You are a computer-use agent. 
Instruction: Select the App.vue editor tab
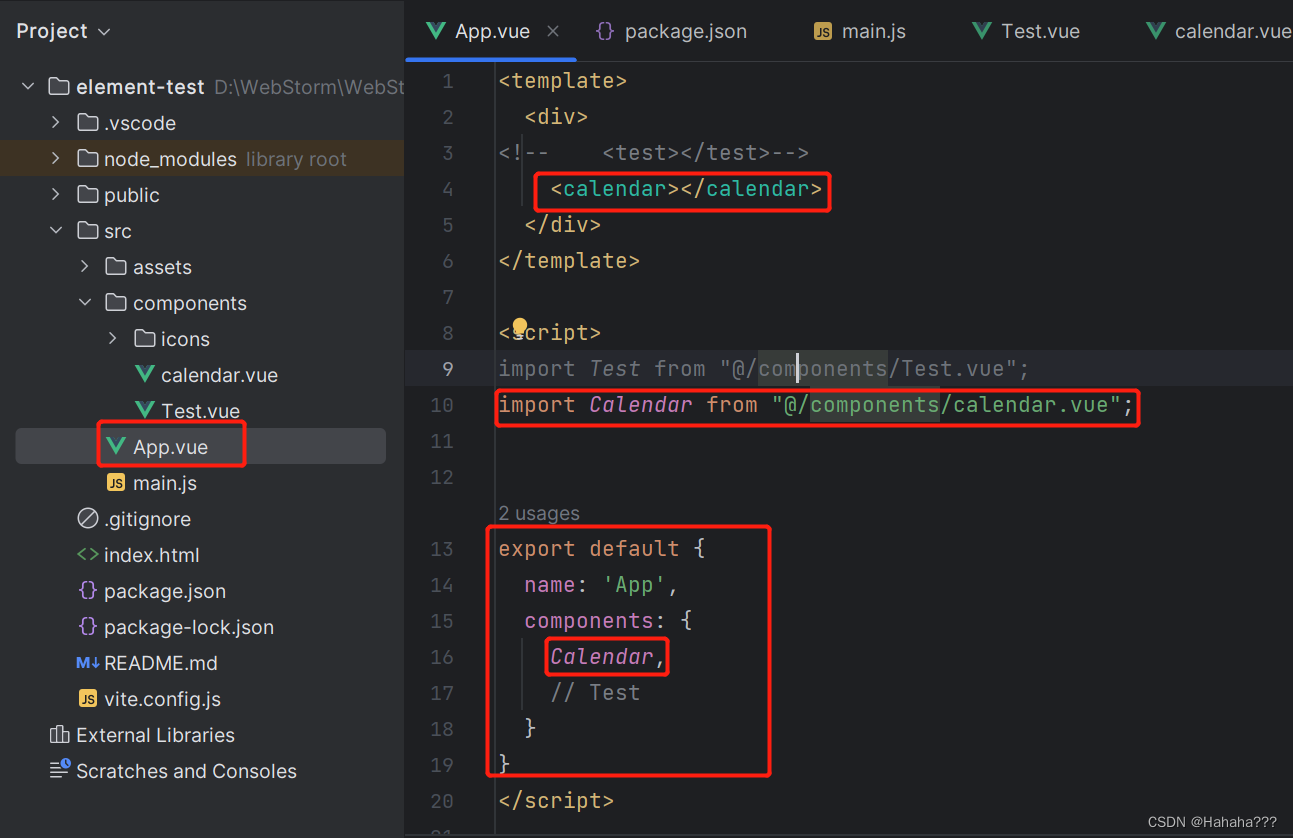tap(491, 31)
